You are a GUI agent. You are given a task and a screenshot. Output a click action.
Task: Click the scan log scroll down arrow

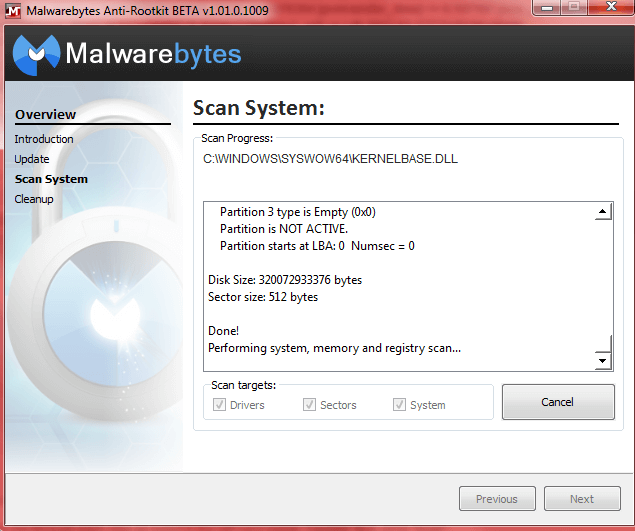[x=603, y=361]
